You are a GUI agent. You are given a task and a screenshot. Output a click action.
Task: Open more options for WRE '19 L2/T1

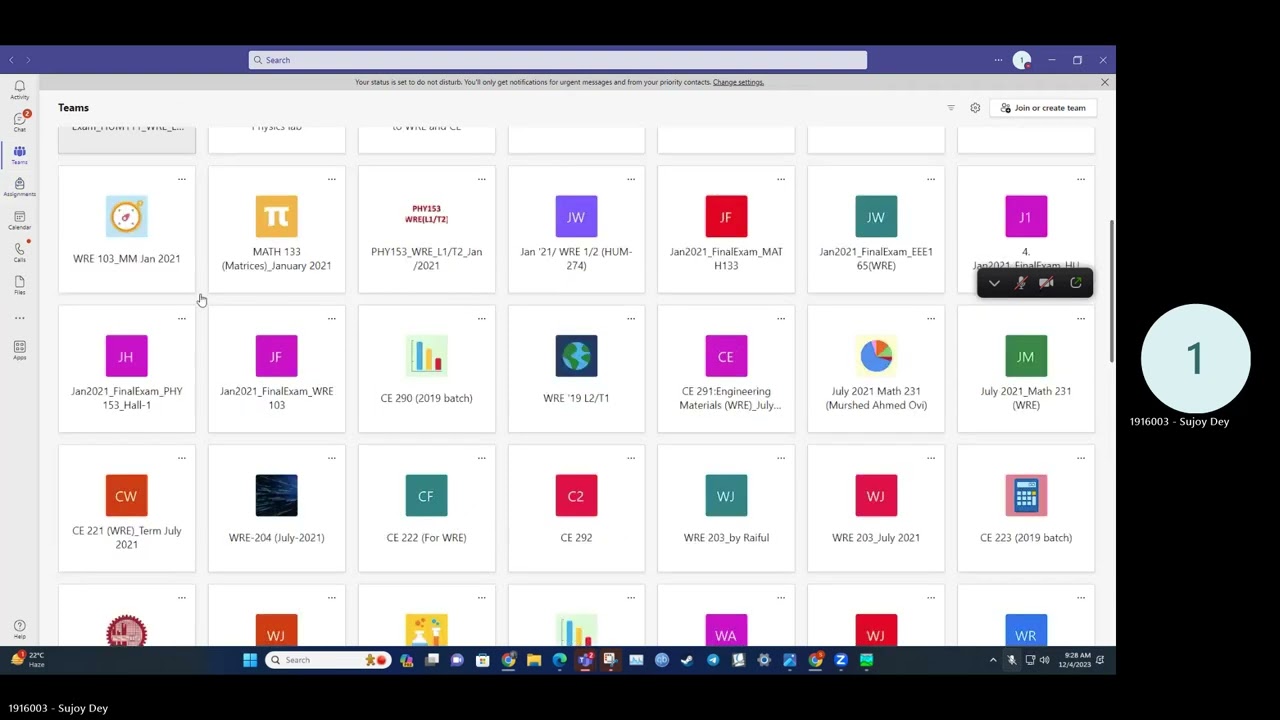[x=631, y=319]
